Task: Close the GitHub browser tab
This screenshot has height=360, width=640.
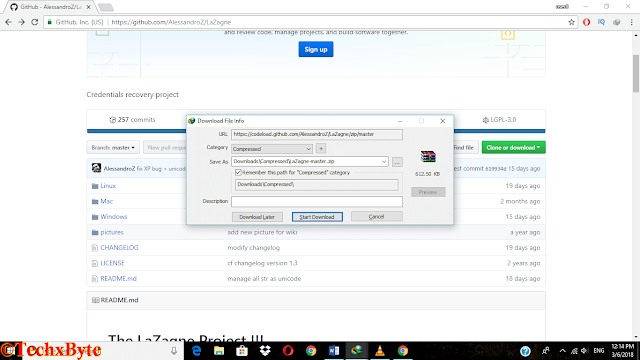Action: pos(89,7)
